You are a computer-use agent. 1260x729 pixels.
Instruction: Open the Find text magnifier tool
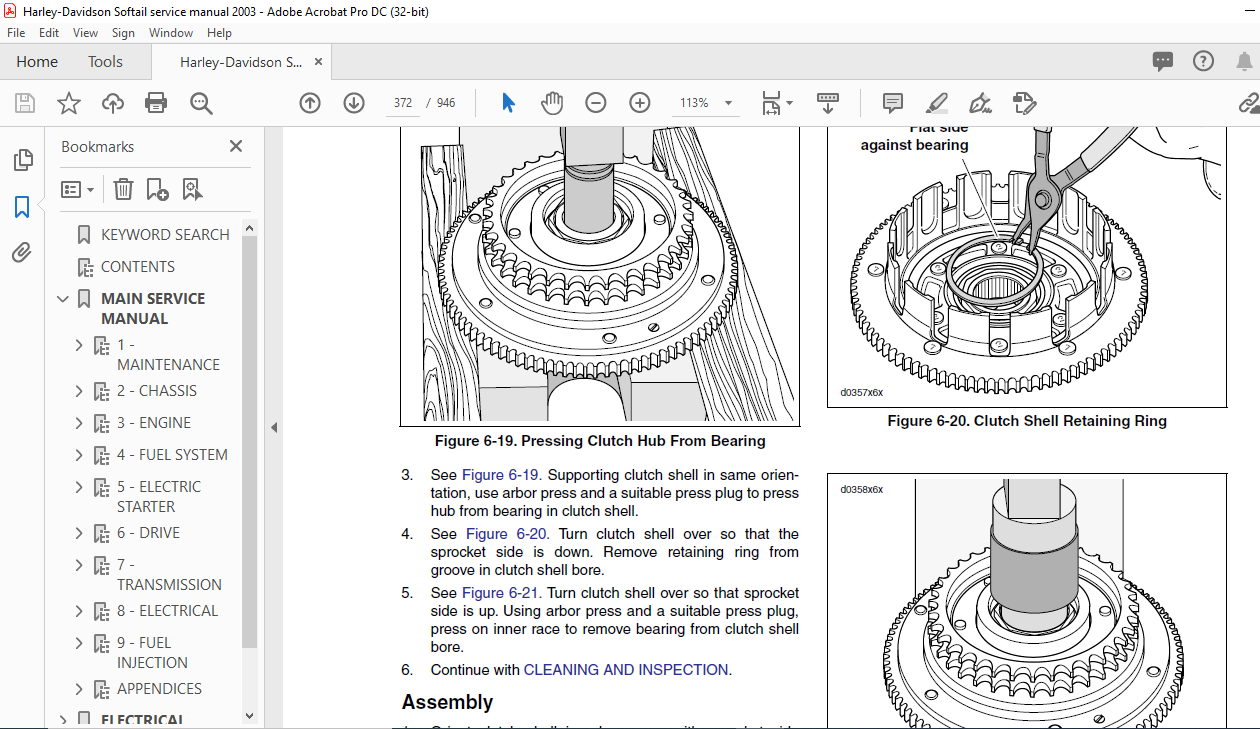[201, 103]
